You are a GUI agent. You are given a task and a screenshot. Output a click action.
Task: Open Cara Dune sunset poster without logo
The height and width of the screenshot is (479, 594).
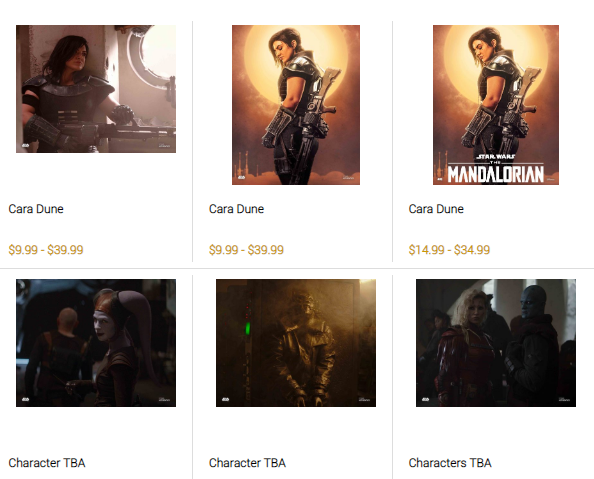point(296,105)
